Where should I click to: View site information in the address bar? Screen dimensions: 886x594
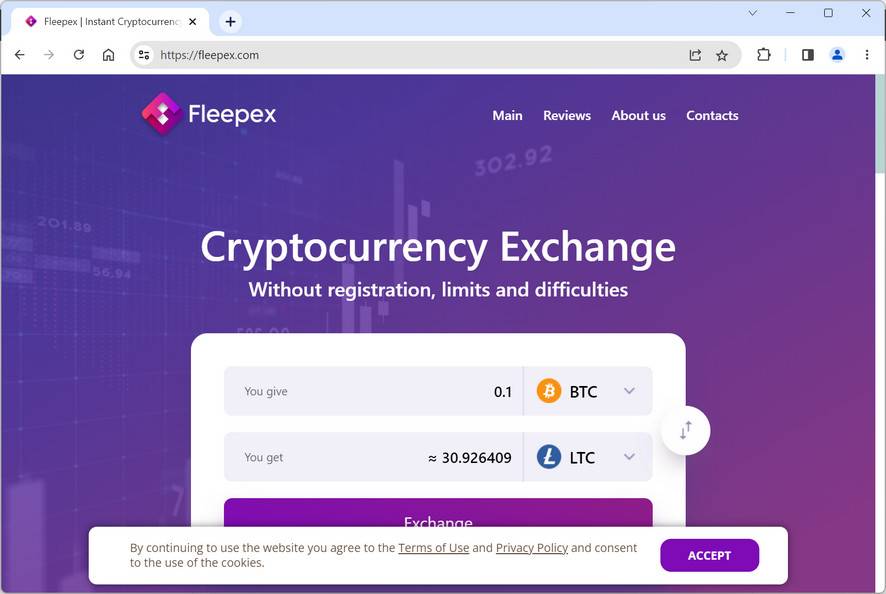pos(144,55)
